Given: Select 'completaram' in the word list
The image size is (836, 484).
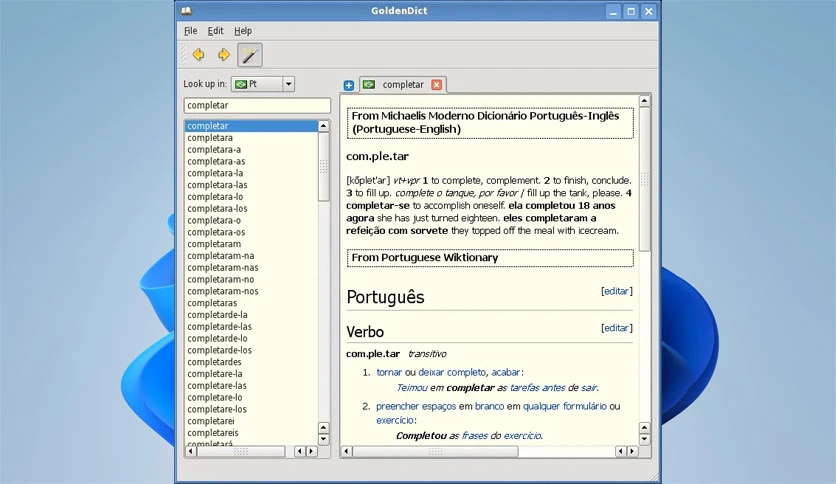Looking at the screenshot, I should tap(251, 244).
